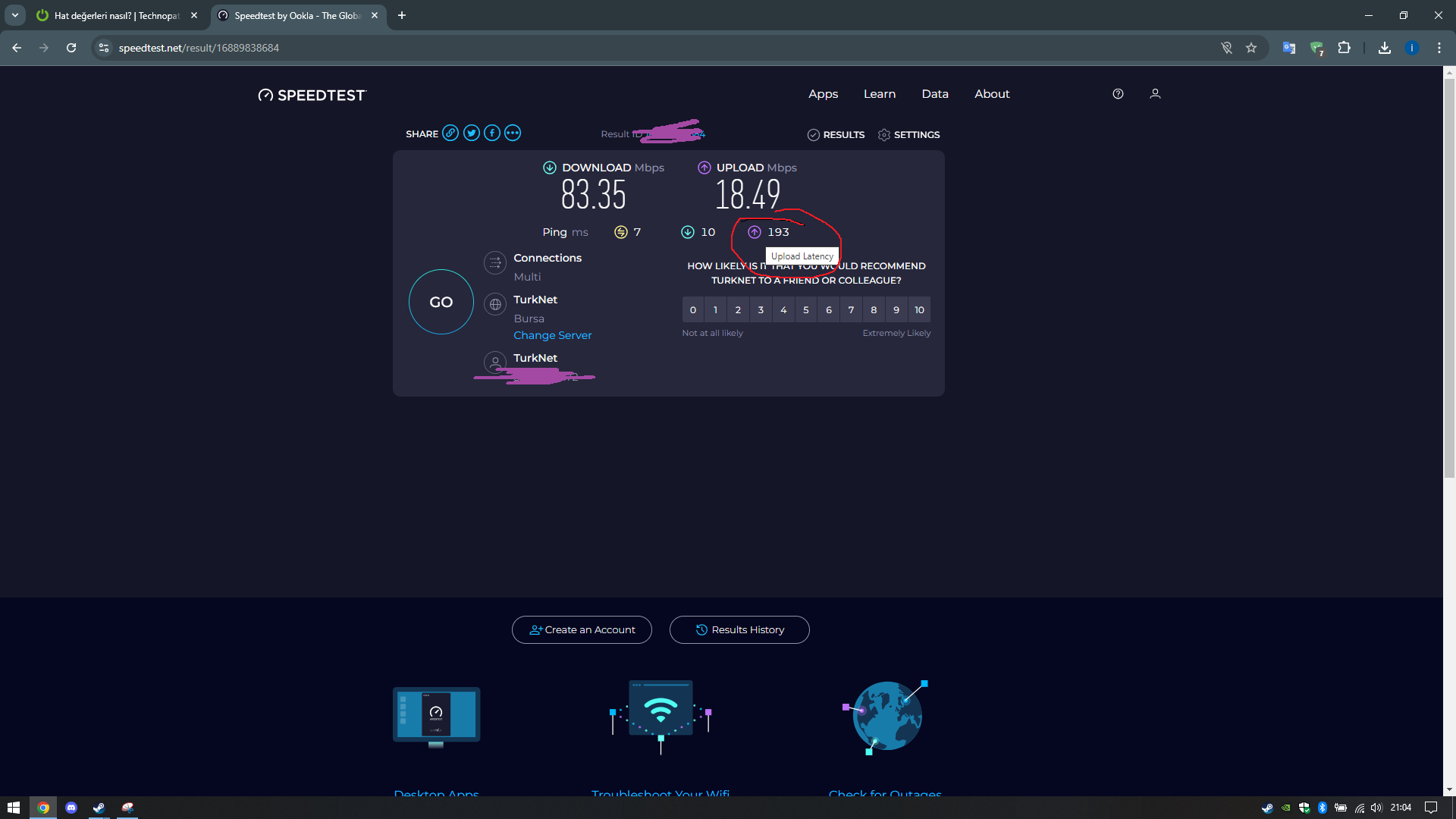
Task: Open the Chrome three-dot menu
Action: pos(1439,48)
